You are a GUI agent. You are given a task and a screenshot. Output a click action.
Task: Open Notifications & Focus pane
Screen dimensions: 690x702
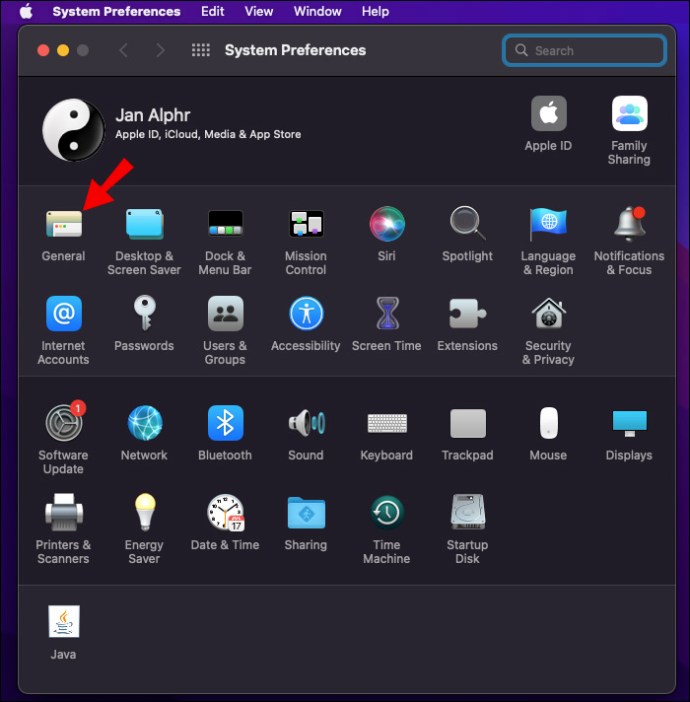[629, 224]
